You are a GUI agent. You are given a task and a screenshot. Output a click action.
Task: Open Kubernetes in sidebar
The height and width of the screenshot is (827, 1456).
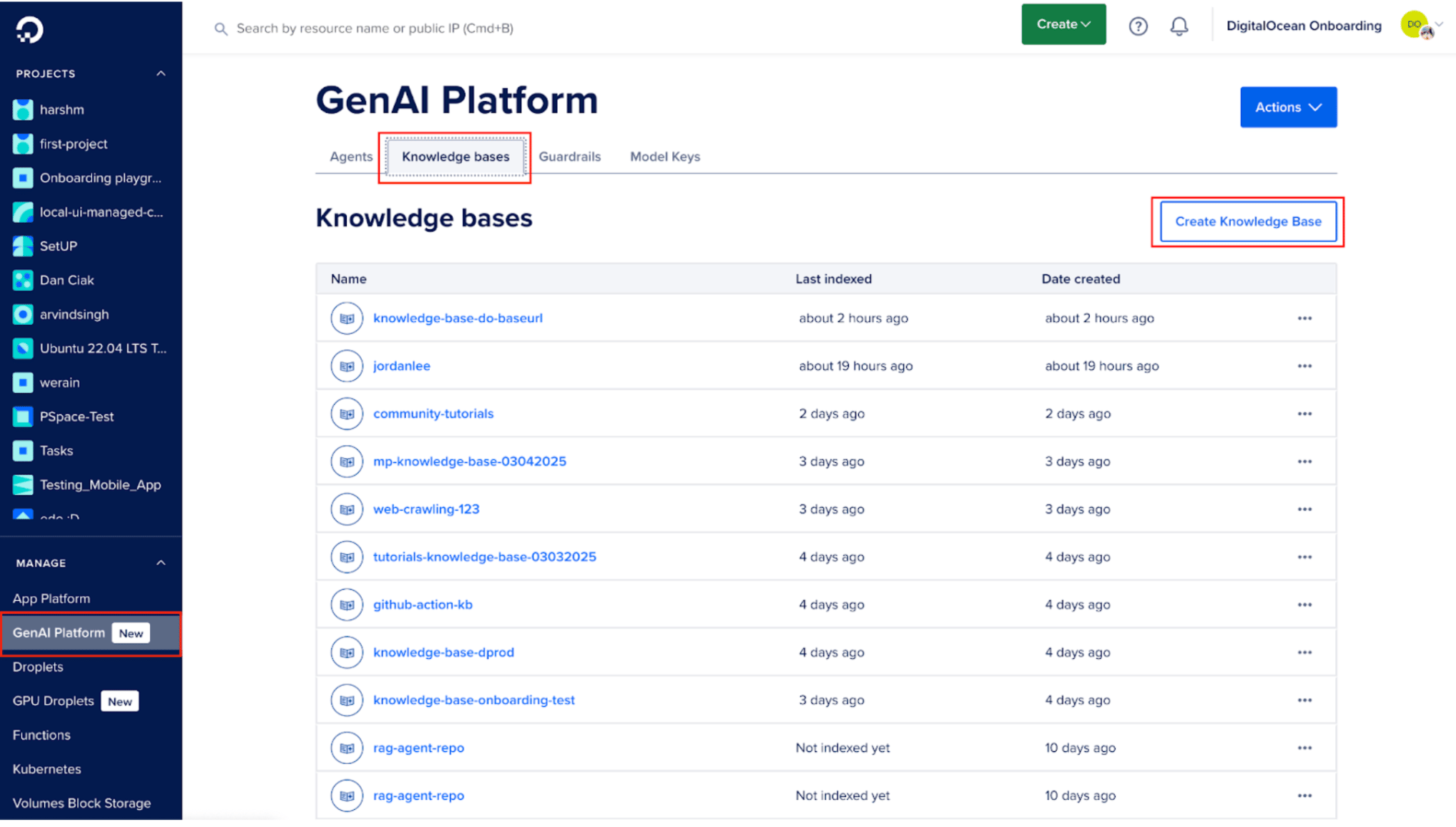click(46, 769)
